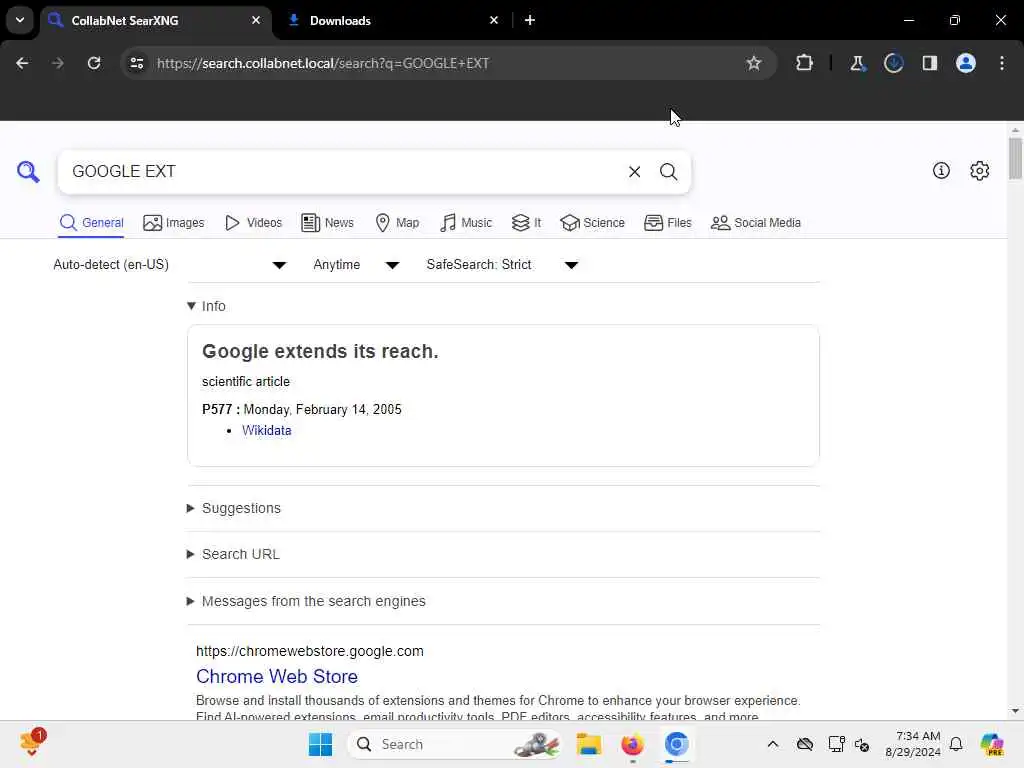Click the Chrome taskbar icon
This screenshot has width=1024, height=768.
(x=677, y=744)
